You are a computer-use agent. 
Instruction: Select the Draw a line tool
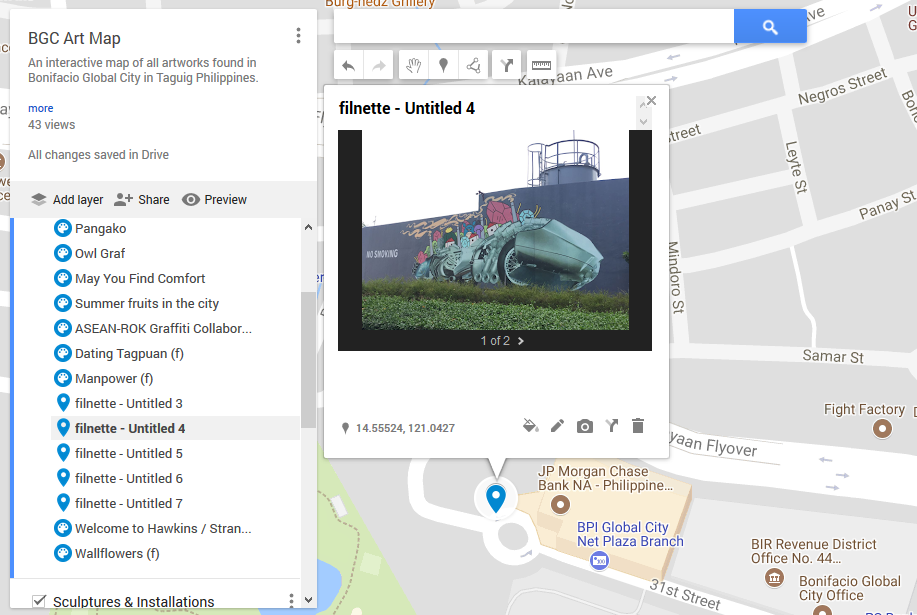coord(474,65)
